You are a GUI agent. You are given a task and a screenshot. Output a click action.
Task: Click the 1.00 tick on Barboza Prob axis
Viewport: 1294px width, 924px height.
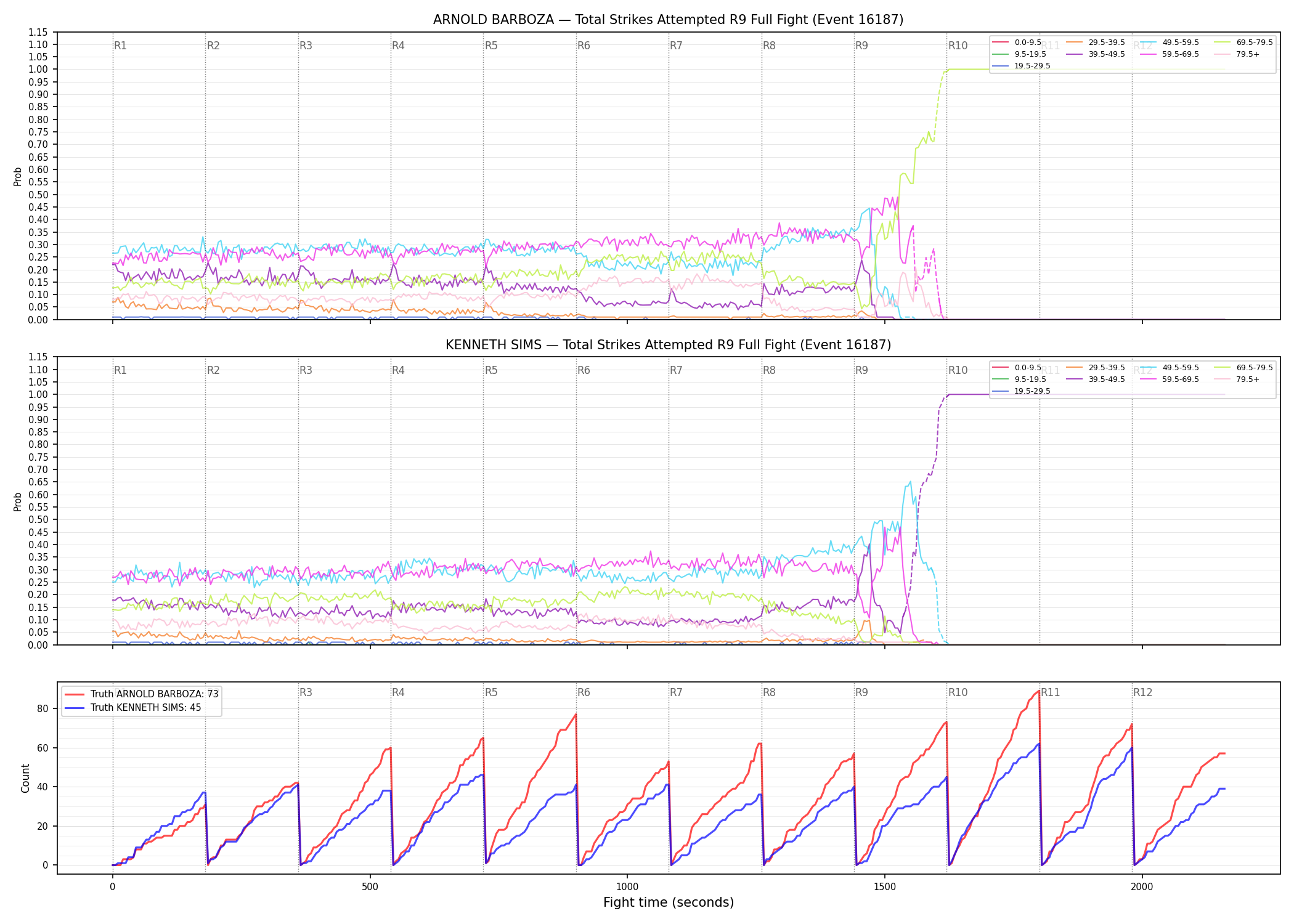[x=38, y=70]
